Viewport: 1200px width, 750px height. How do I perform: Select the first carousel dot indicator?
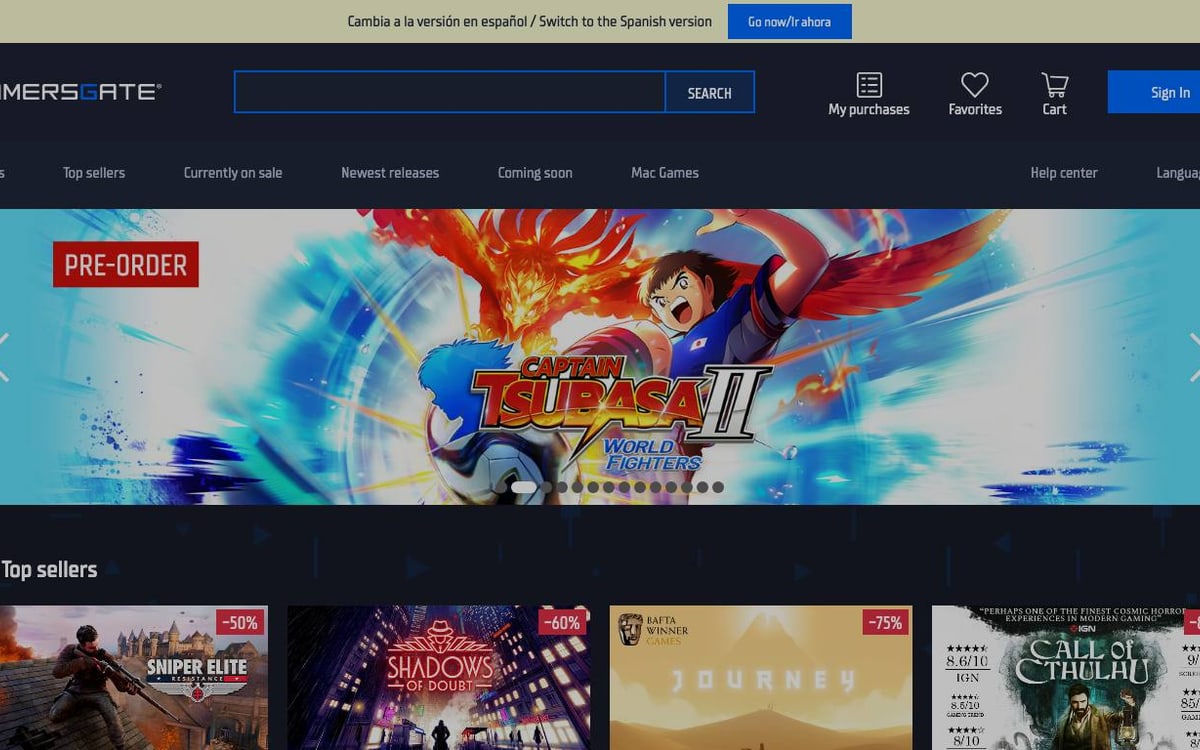pos(501,488)
